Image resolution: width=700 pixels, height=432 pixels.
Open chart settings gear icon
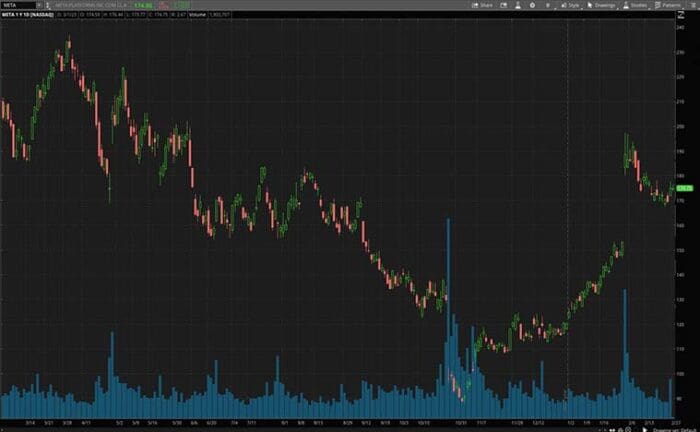[x=532, y=5]
